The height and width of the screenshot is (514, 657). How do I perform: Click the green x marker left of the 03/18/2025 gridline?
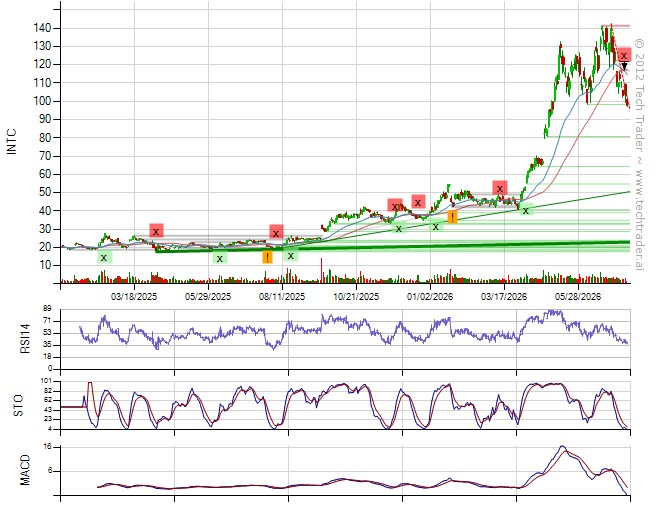(x=104, y=257)
